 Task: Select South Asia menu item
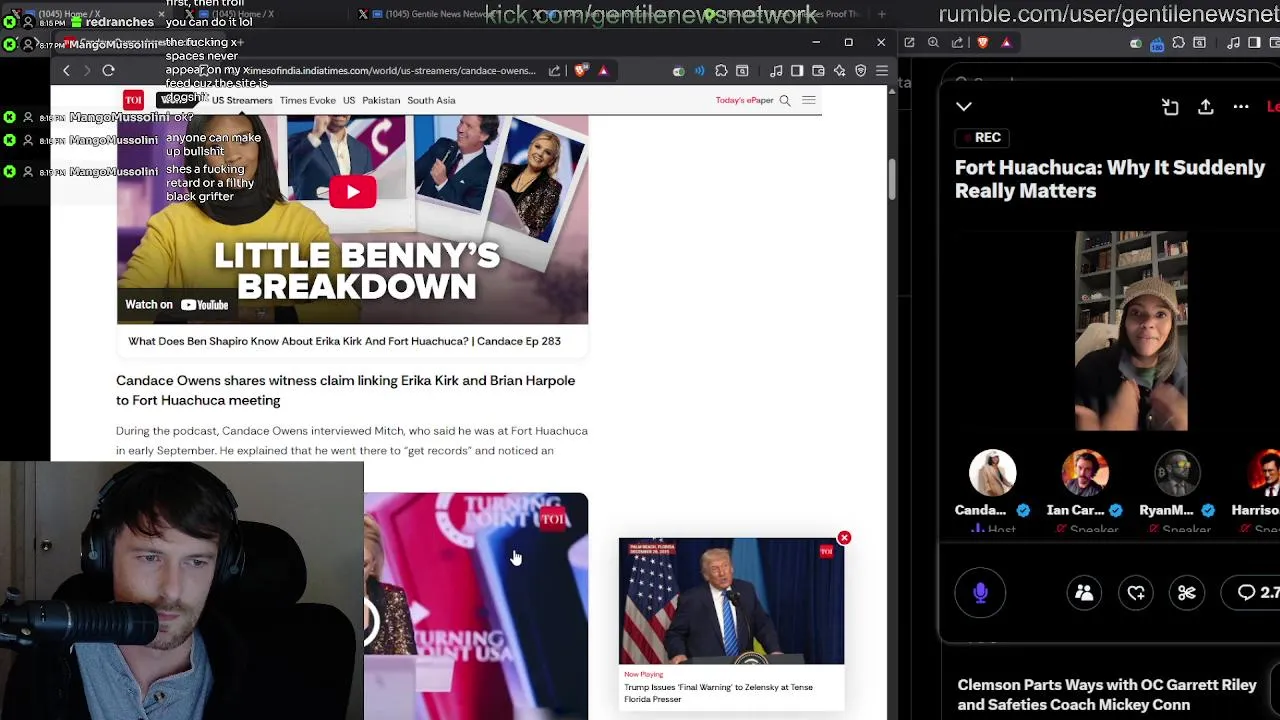pos(431,100)
